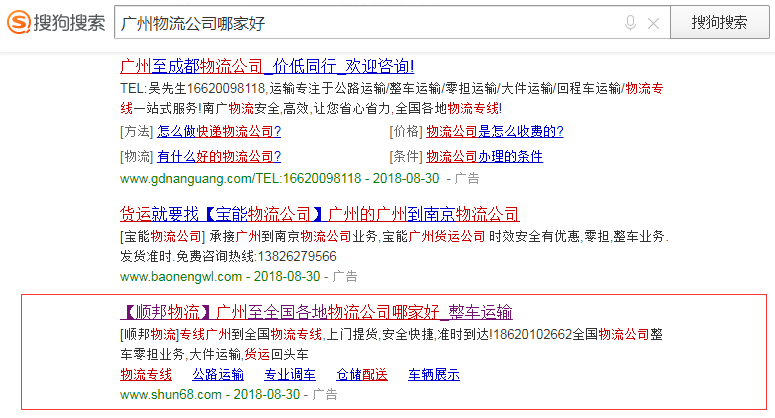Click description starting TEL:吴先生16620098118

click(x=391, y=98)
